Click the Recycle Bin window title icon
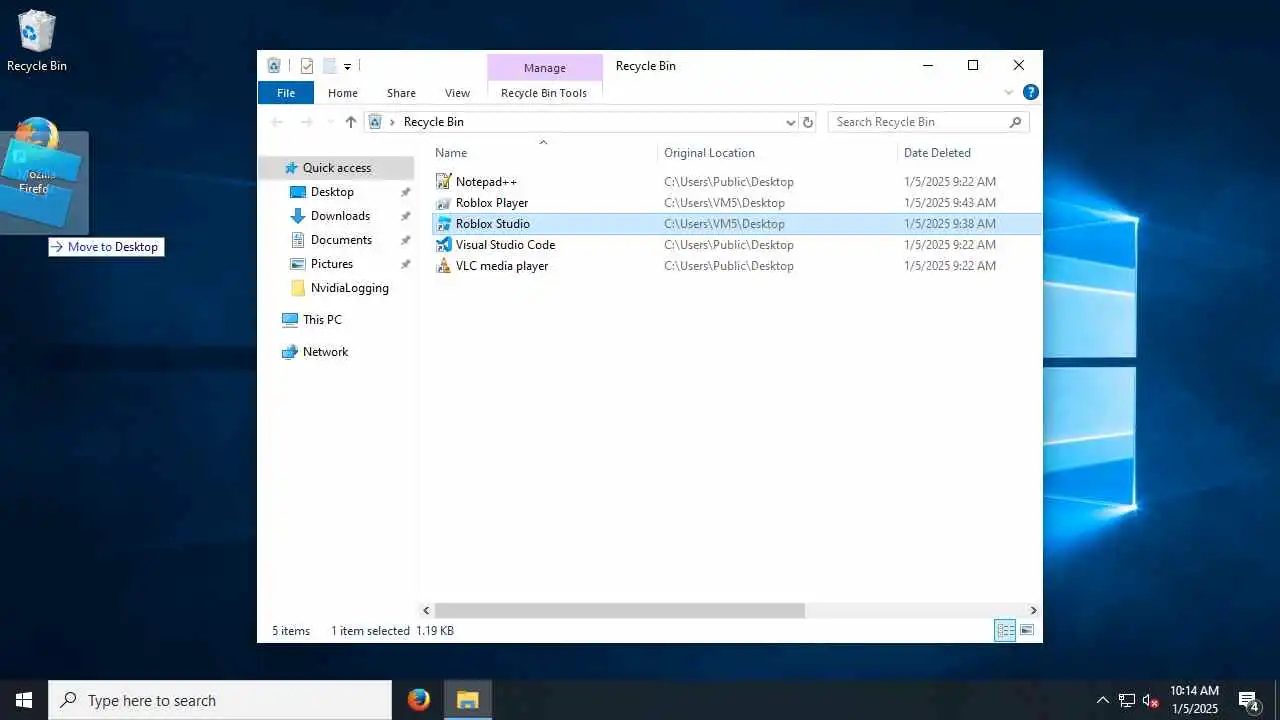This screenshot has width=1280, height=720. pos(274,66)
